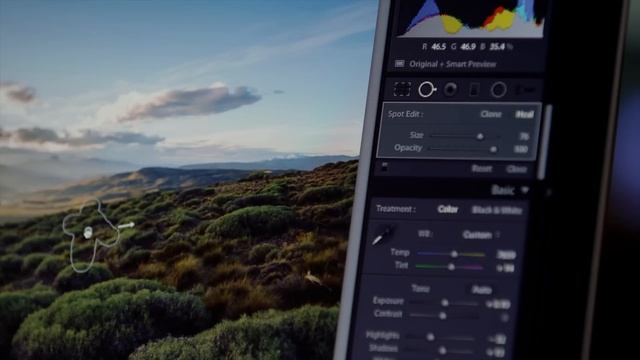Set Treatment to Color
The height and width of the screenshot is (360, 640).
448,209
